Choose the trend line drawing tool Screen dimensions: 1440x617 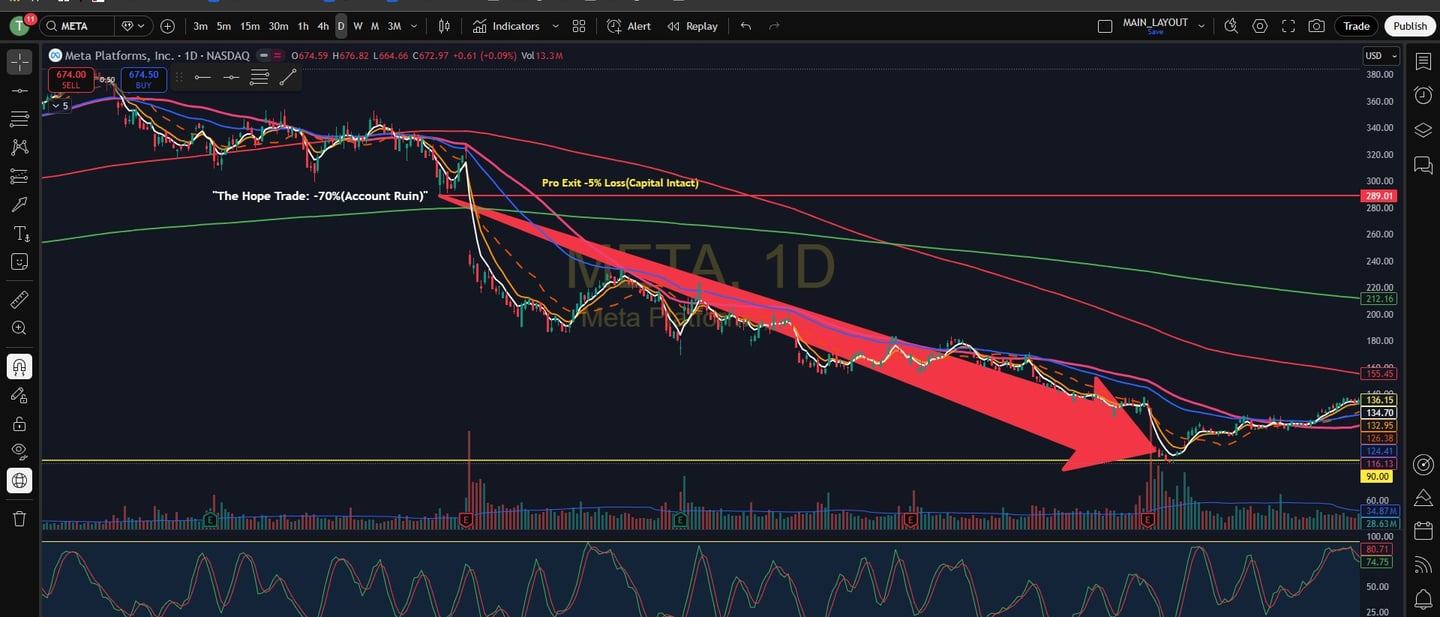pyautogui.click(x=19, y=91)
